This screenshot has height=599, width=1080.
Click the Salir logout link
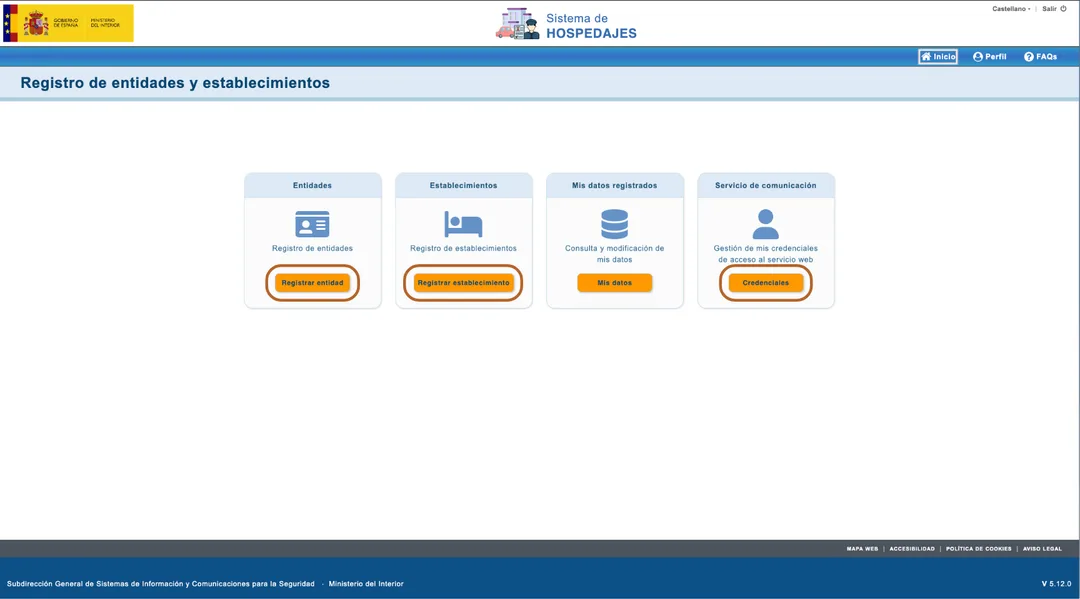1049,9
